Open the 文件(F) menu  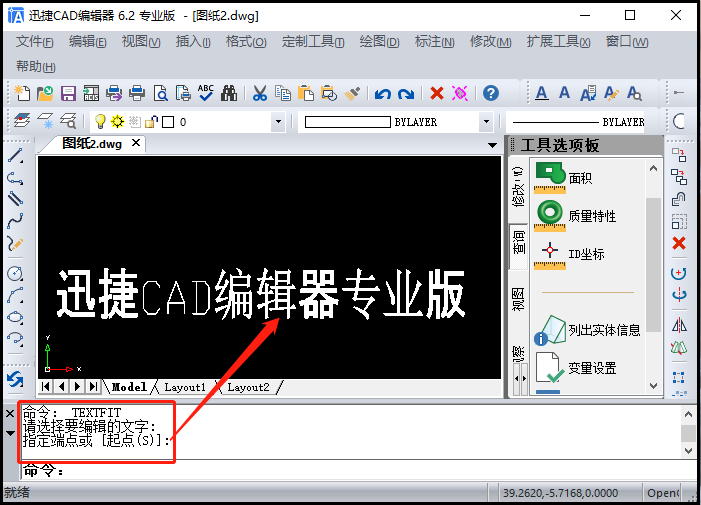tap(34, 42)
